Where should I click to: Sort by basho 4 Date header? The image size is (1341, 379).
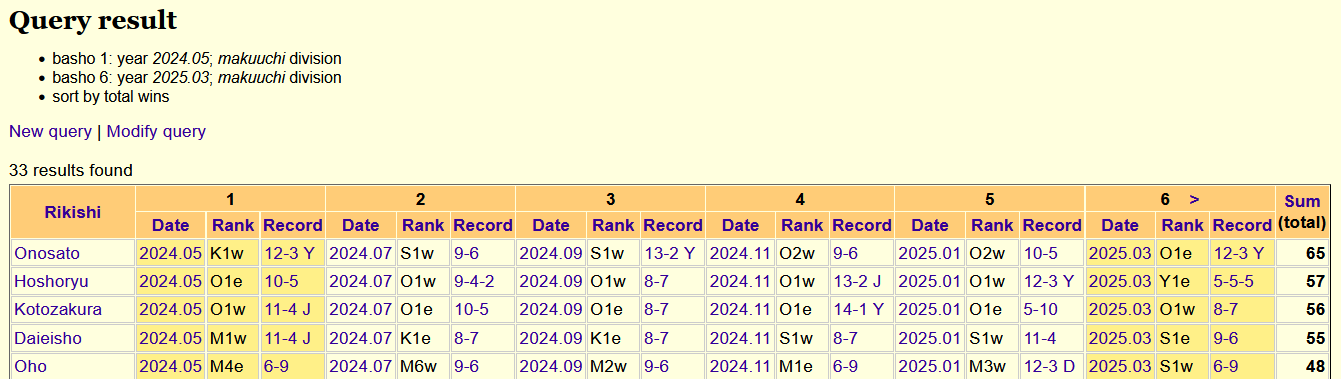[740, 225]
